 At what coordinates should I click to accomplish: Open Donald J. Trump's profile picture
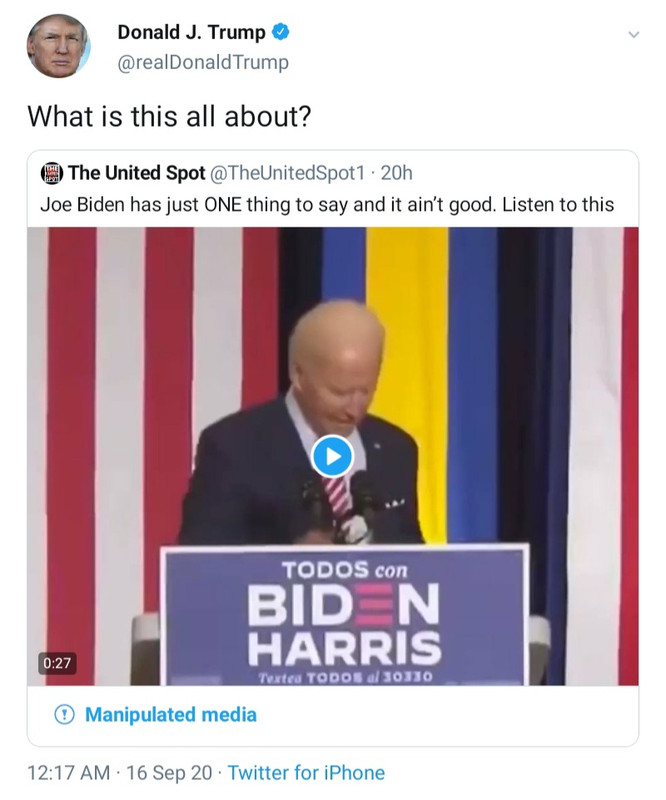click(58, 46)
